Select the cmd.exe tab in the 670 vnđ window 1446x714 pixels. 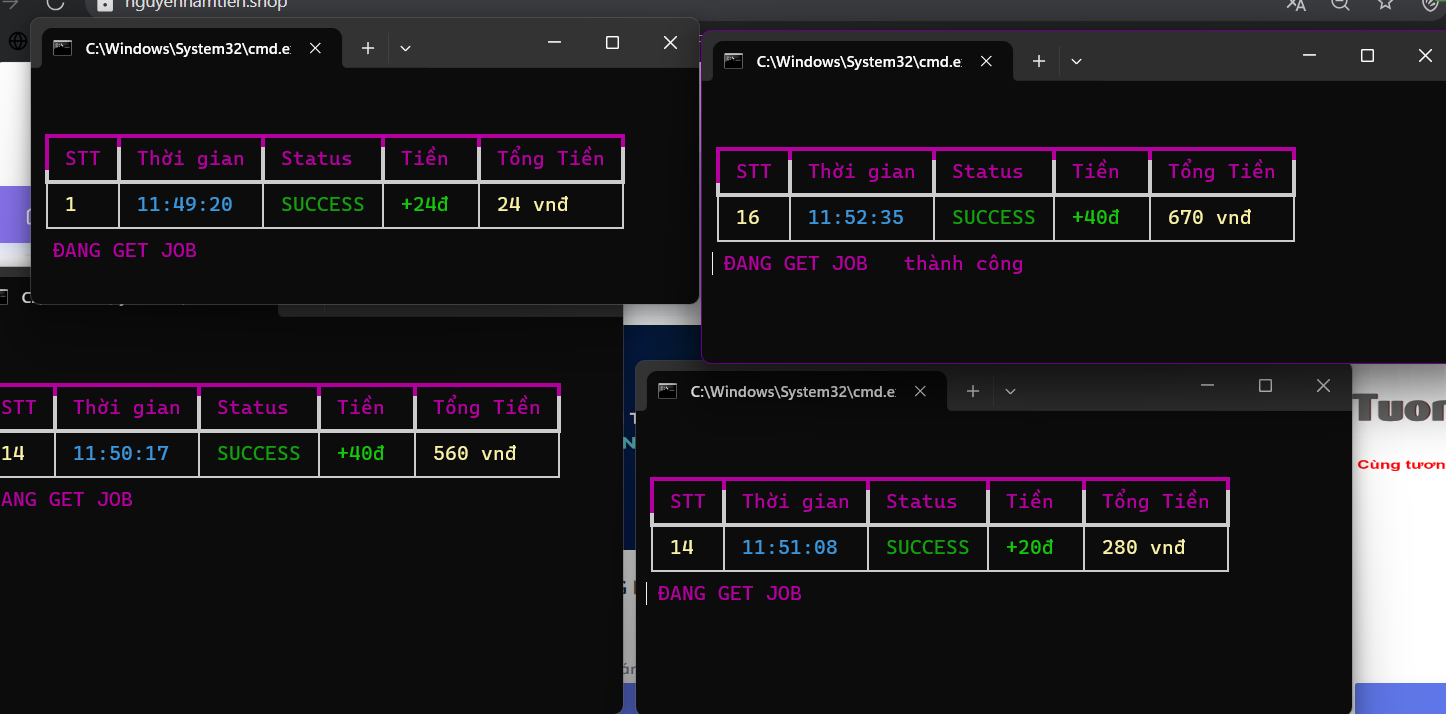[850, 61]
